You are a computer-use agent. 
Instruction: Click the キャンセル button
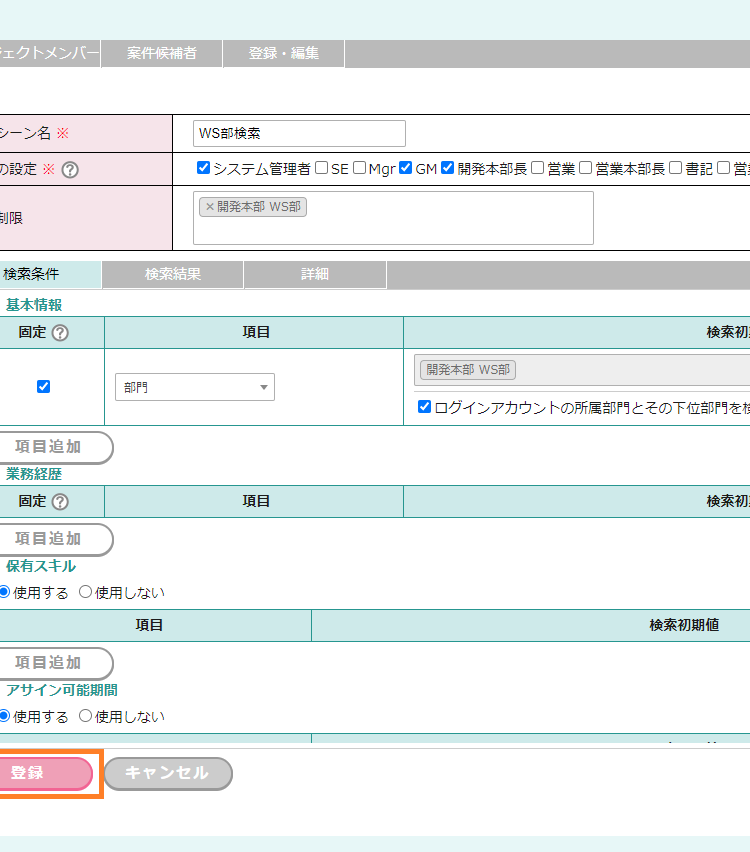tap(167, 773)
